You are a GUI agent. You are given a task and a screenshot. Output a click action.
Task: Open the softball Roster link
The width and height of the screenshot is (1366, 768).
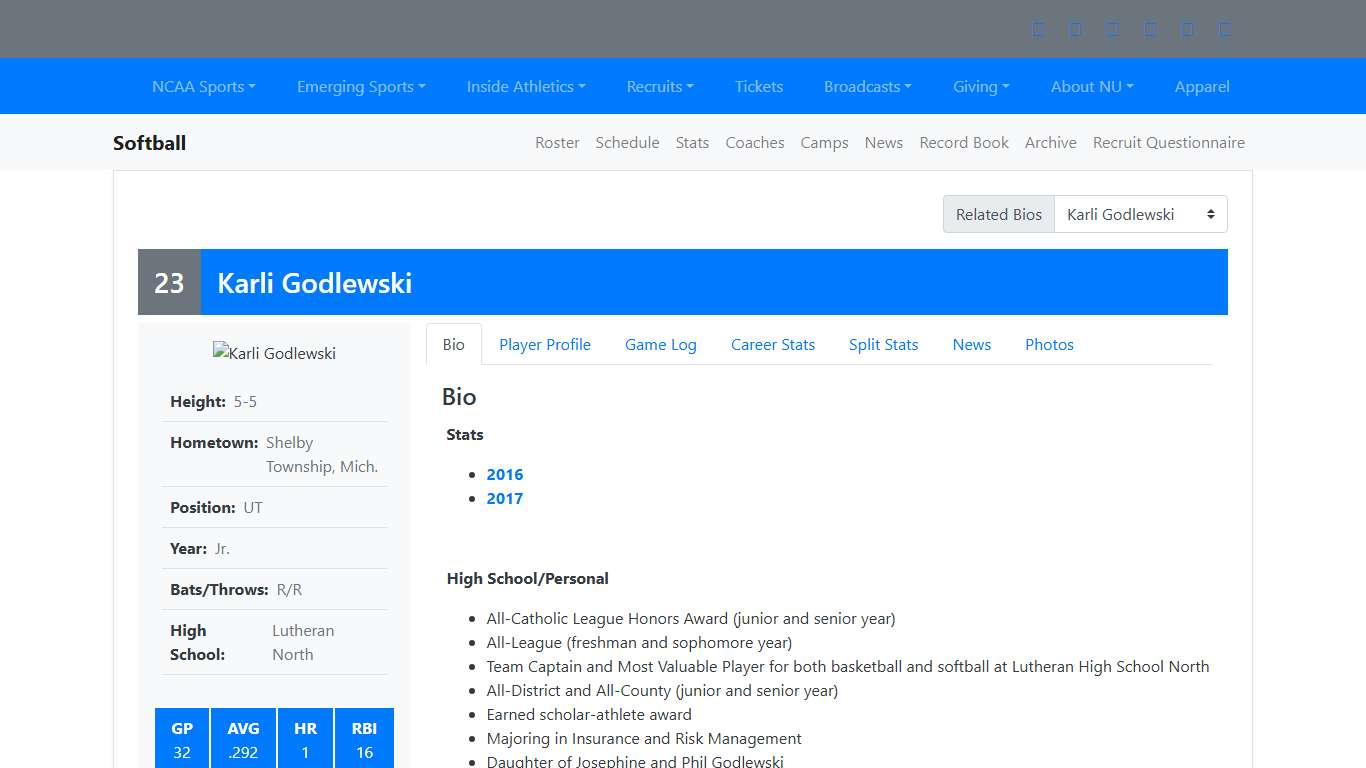point(557,142)
